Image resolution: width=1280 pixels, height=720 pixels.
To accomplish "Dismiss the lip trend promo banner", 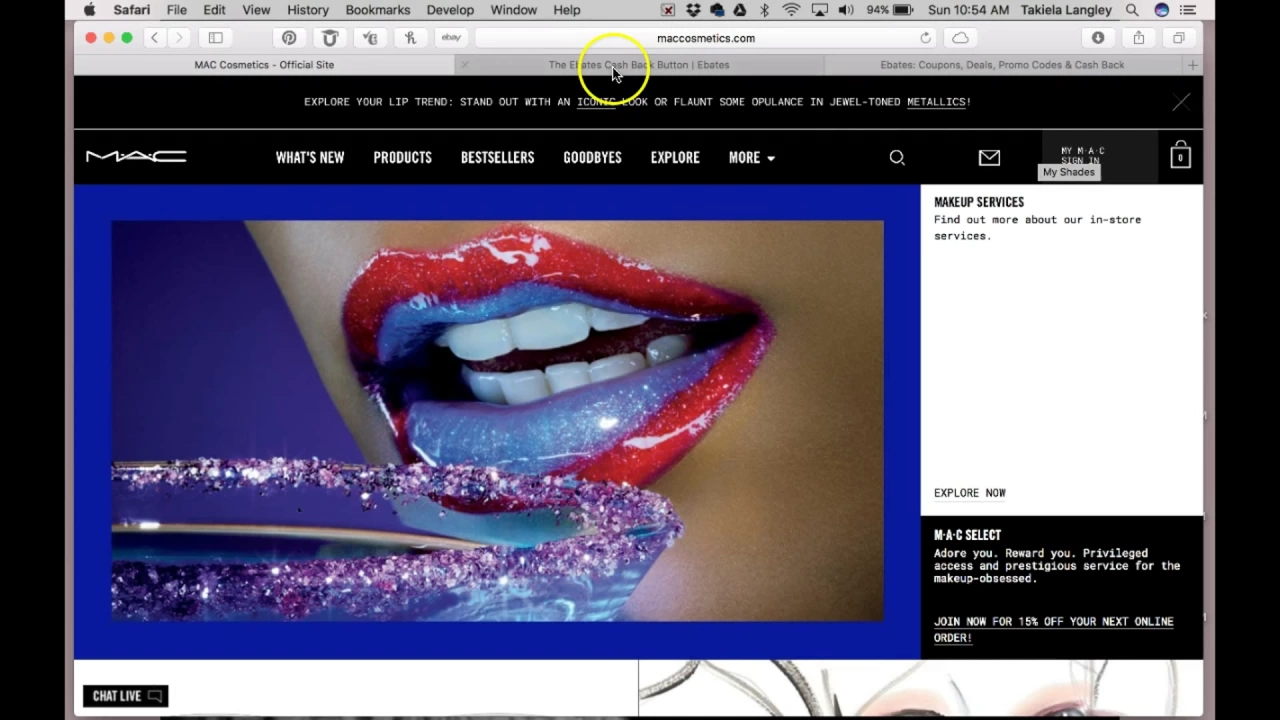I will [1181, 102].
